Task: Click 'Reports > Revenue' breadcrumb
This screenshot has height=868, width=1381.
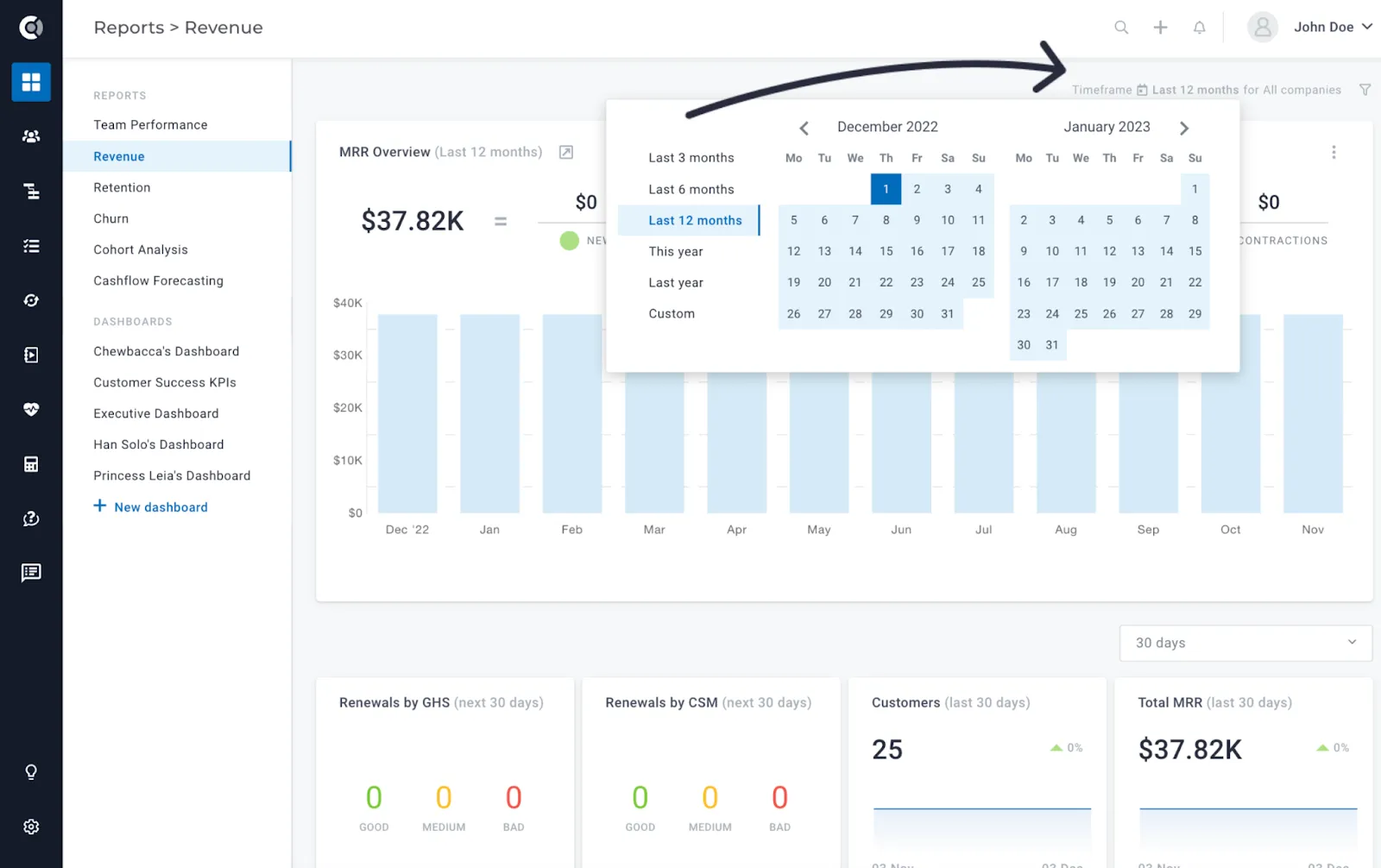Action: 179,28
